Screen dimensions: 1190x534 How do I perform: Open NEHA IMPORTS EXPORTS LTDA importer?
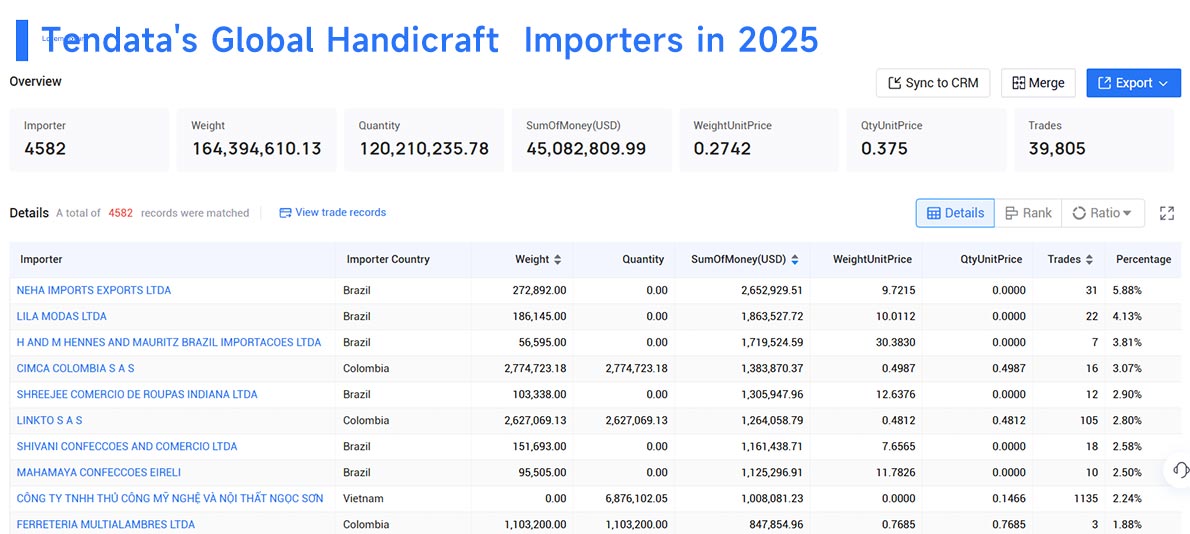[94, 291]
